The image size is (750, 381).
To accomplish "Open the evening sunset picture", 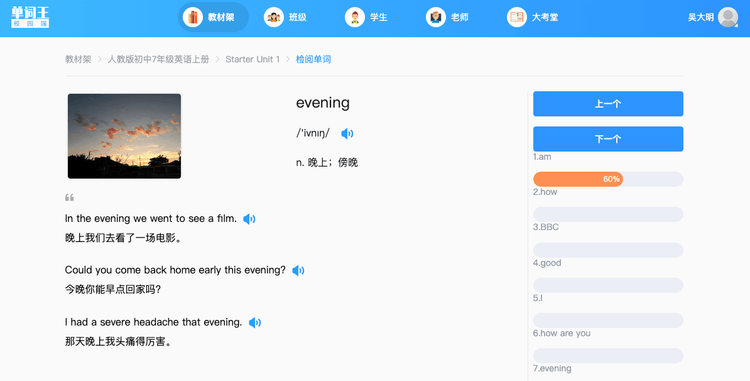I will (x=124, y=136).
